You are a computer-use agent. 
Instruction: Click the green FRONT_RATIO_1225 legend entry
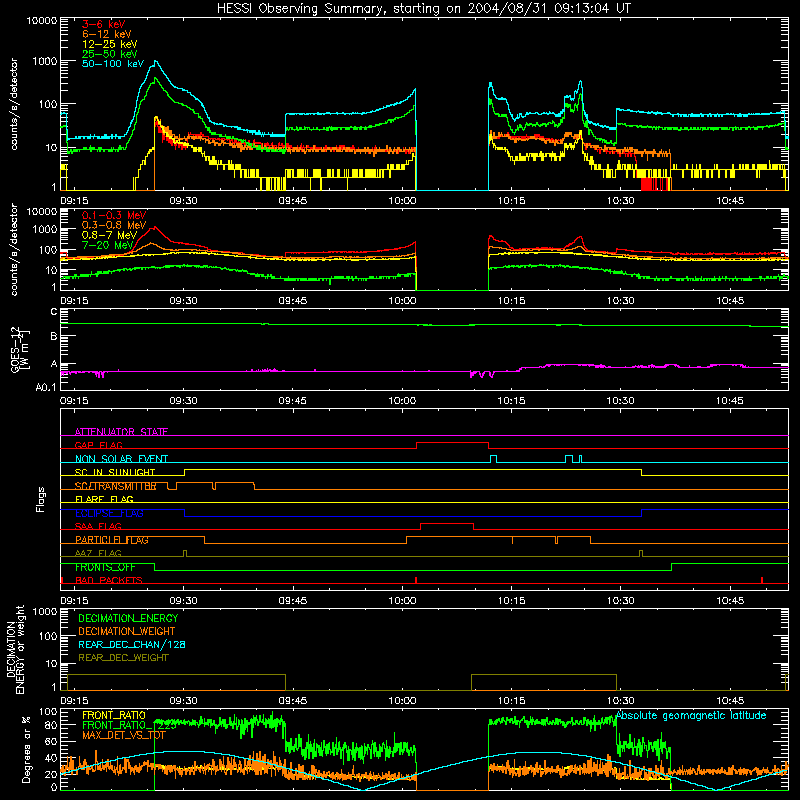(129, 725)
